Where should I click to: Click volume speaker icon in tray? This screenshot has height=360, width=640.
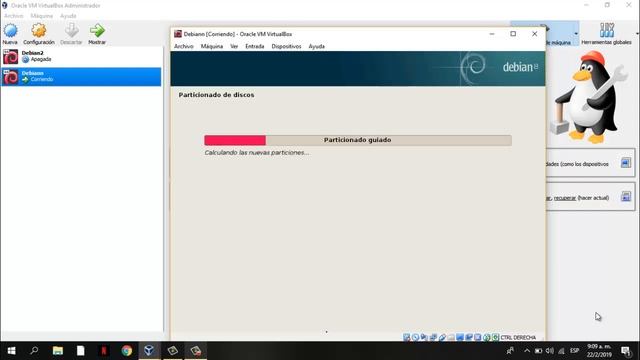[550, 351]
